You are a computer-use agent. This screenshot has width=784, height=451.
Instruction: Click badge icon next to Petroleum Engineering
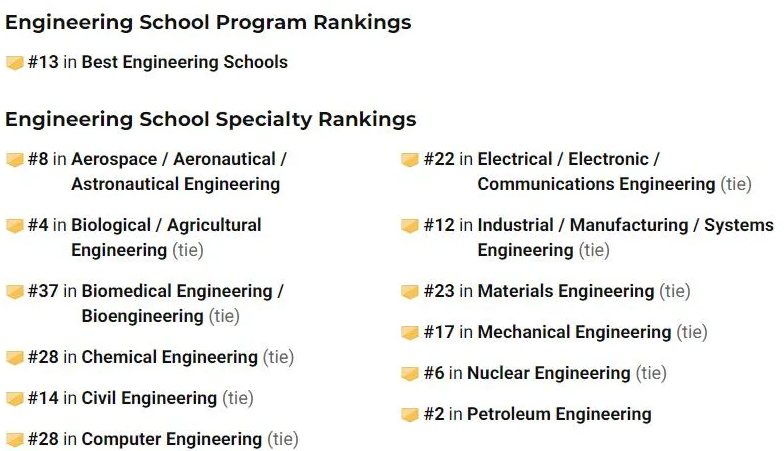410,415
